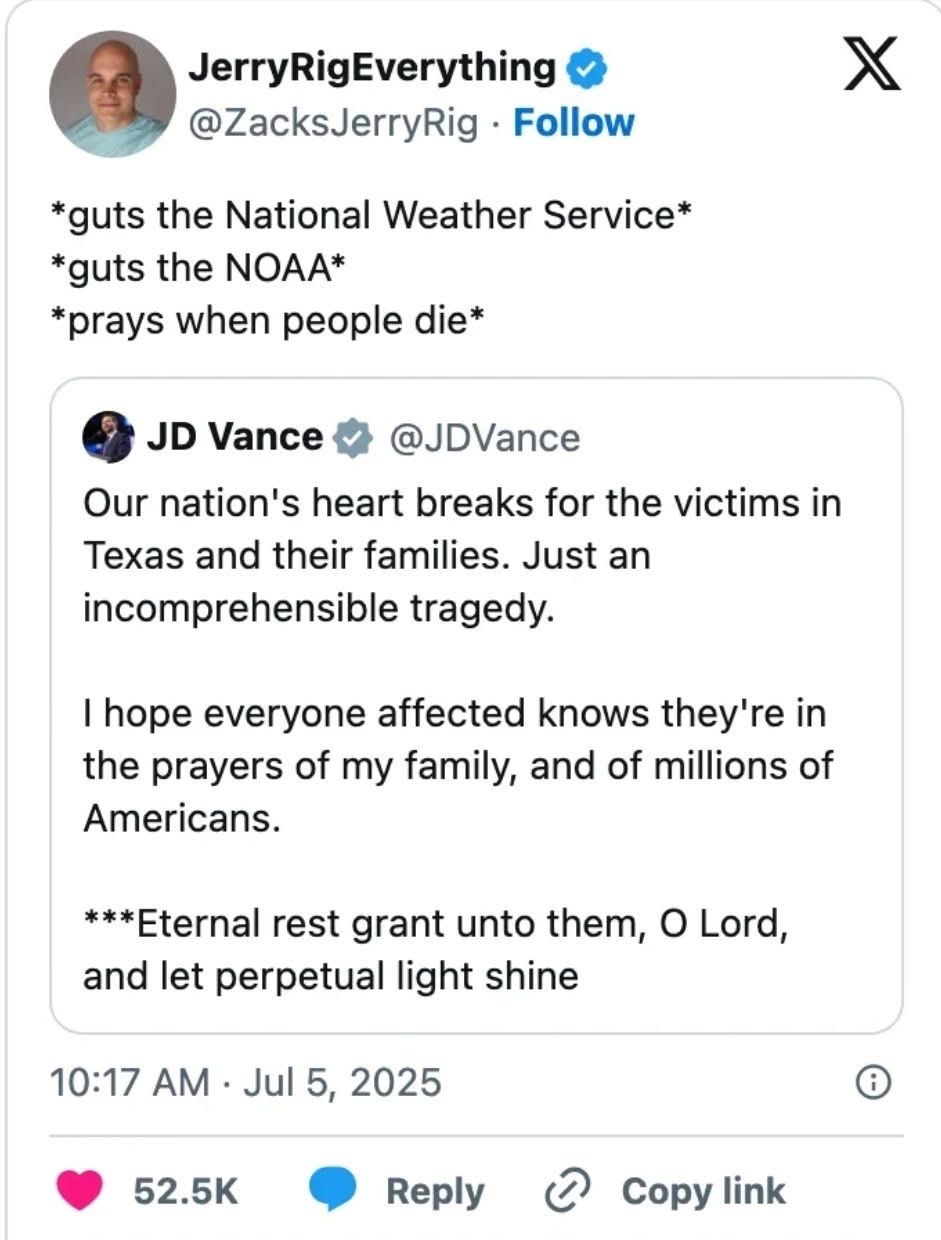
Task: Click the JerryRigEverything display name
Action: coord(371,68)
